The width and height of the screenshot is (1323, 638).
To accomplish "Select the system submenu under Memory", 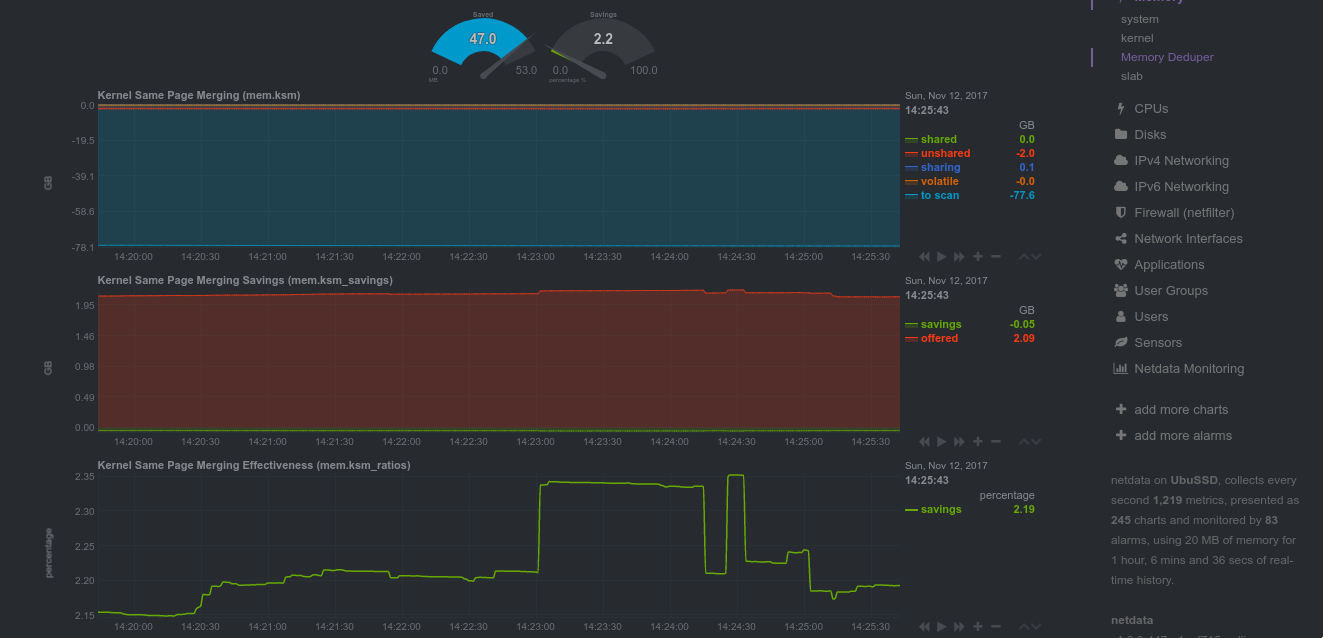I will (1140, 18).
